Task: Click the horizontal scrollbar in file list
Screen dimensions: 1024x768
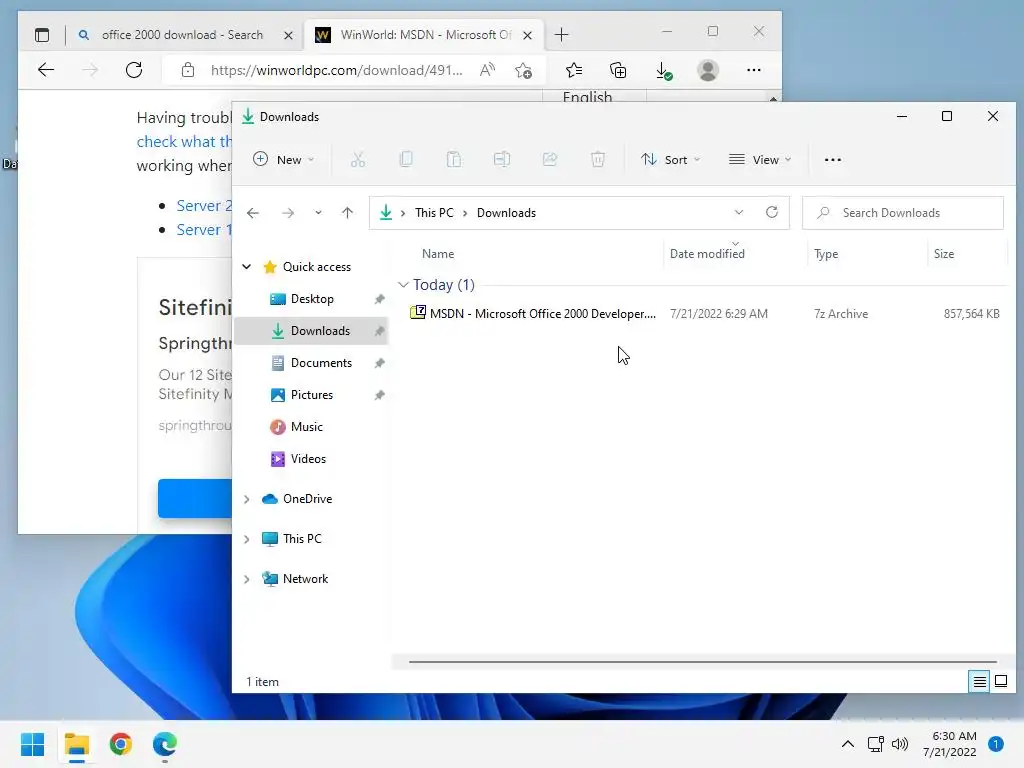Action: coord(703,662)
